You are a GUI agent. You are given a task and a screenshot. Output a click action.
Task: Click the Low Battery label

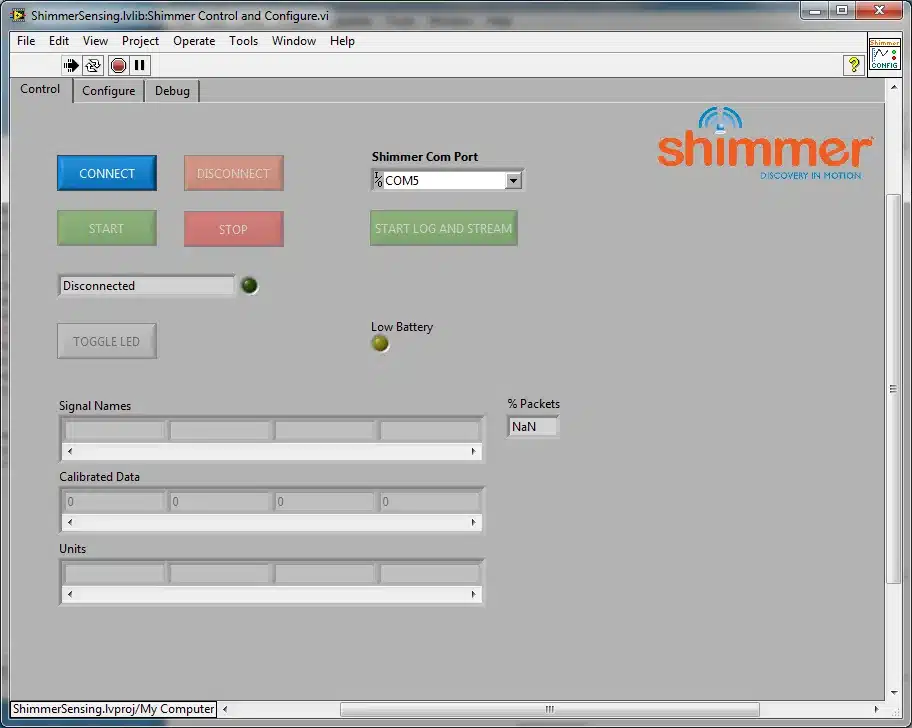click(402, 327)
